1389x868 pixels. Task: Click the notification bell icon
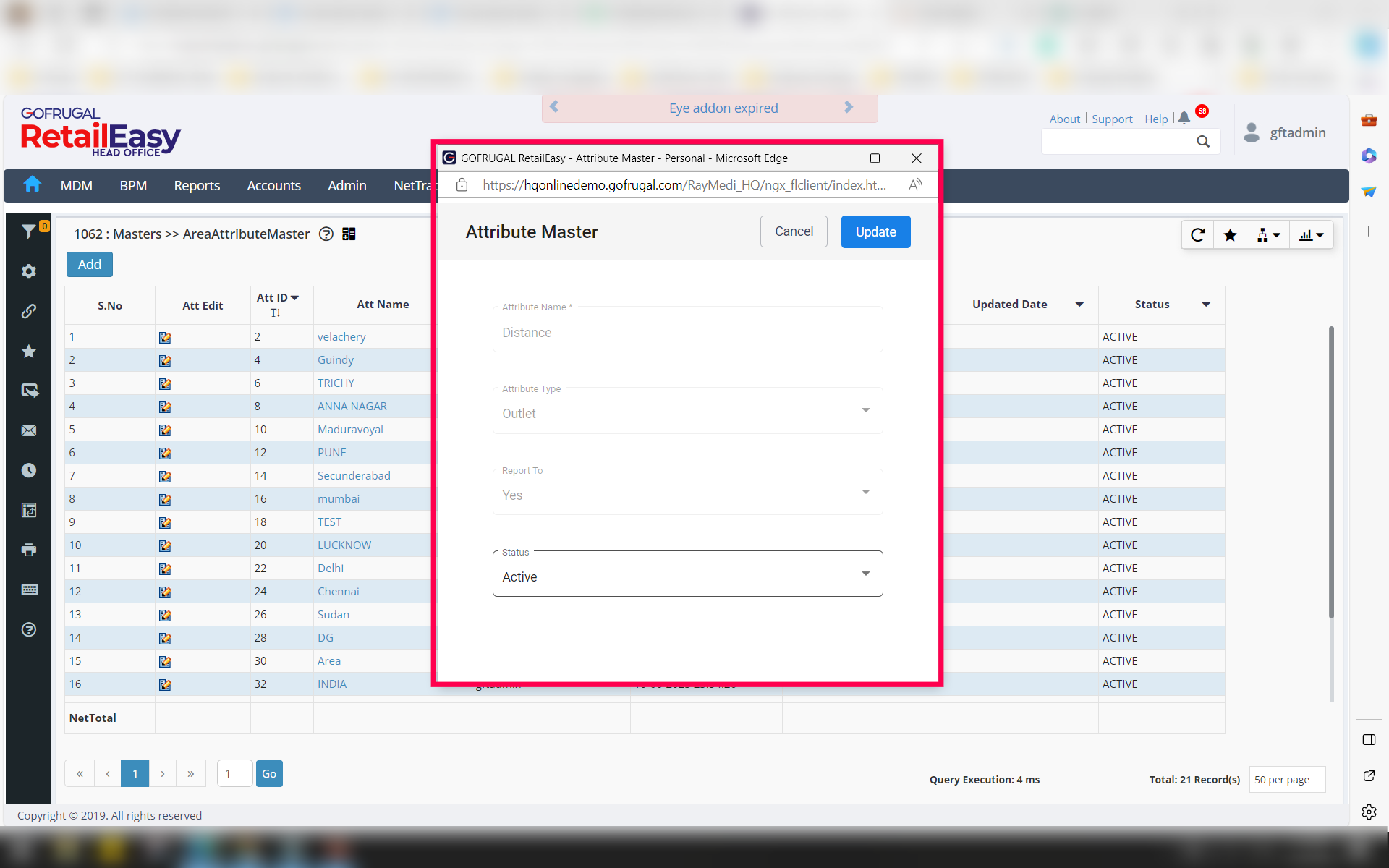(x=1184, y=118)
